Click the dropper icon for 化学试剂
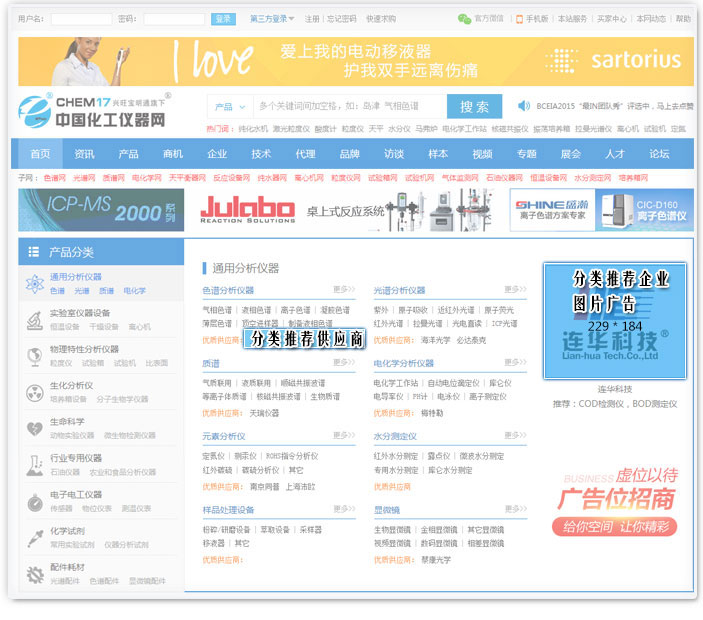The image size is (703, 620). (x=33, y=537)
